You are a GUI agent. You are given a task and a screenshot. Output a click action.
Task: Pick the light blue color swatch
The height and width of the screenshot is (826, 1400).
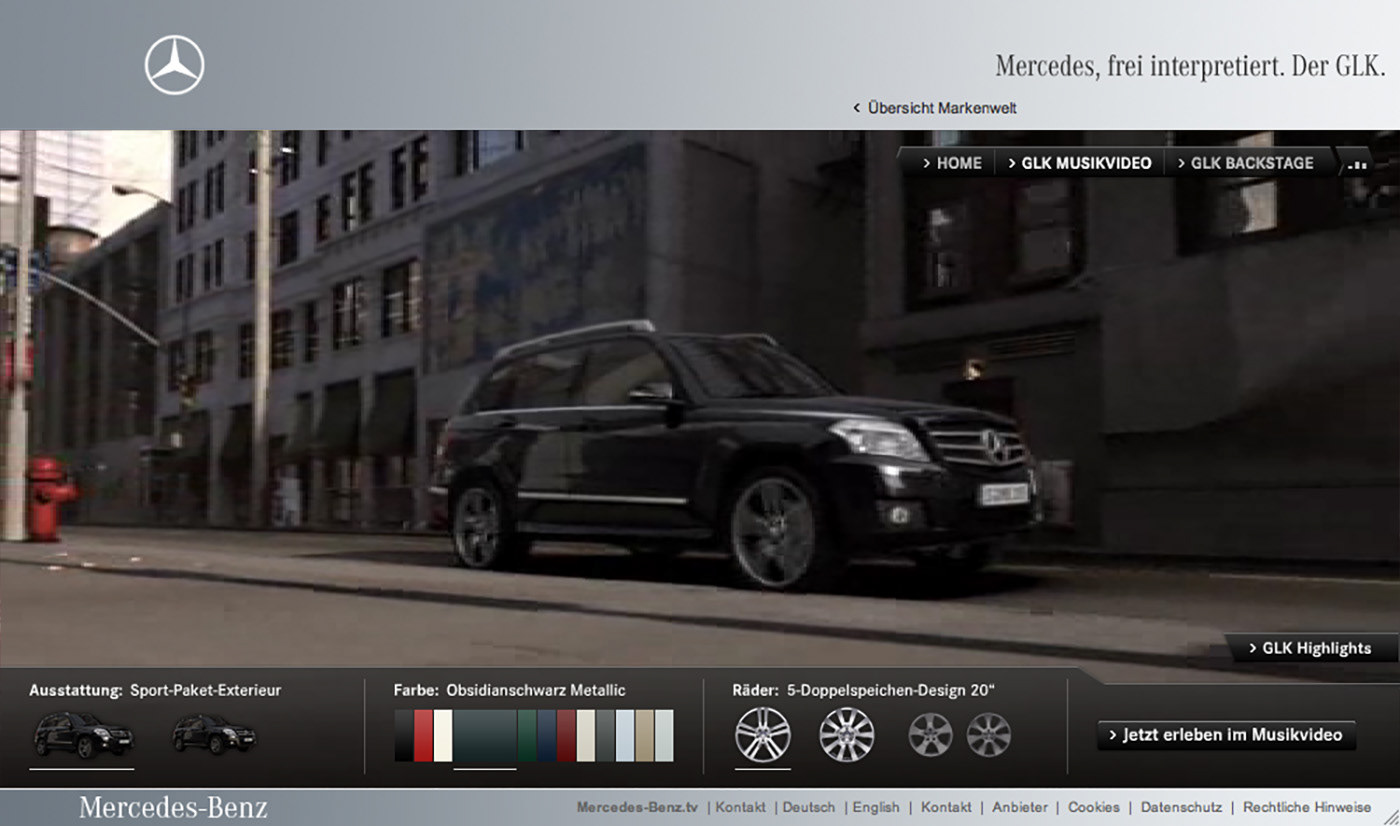tap(625, 736)
